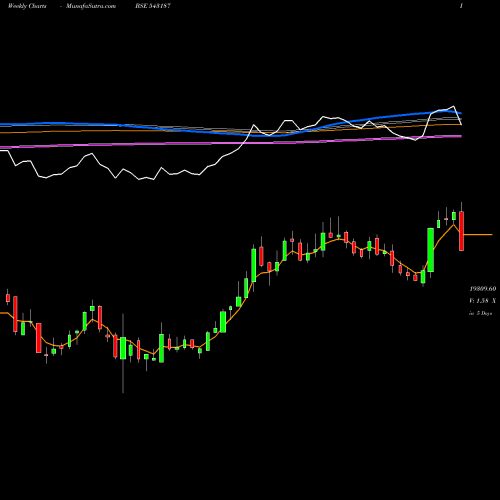This screenshot has width=500, height=500.
Task: Click the 'V: 1.58 X' volume text
Action: 482,301
